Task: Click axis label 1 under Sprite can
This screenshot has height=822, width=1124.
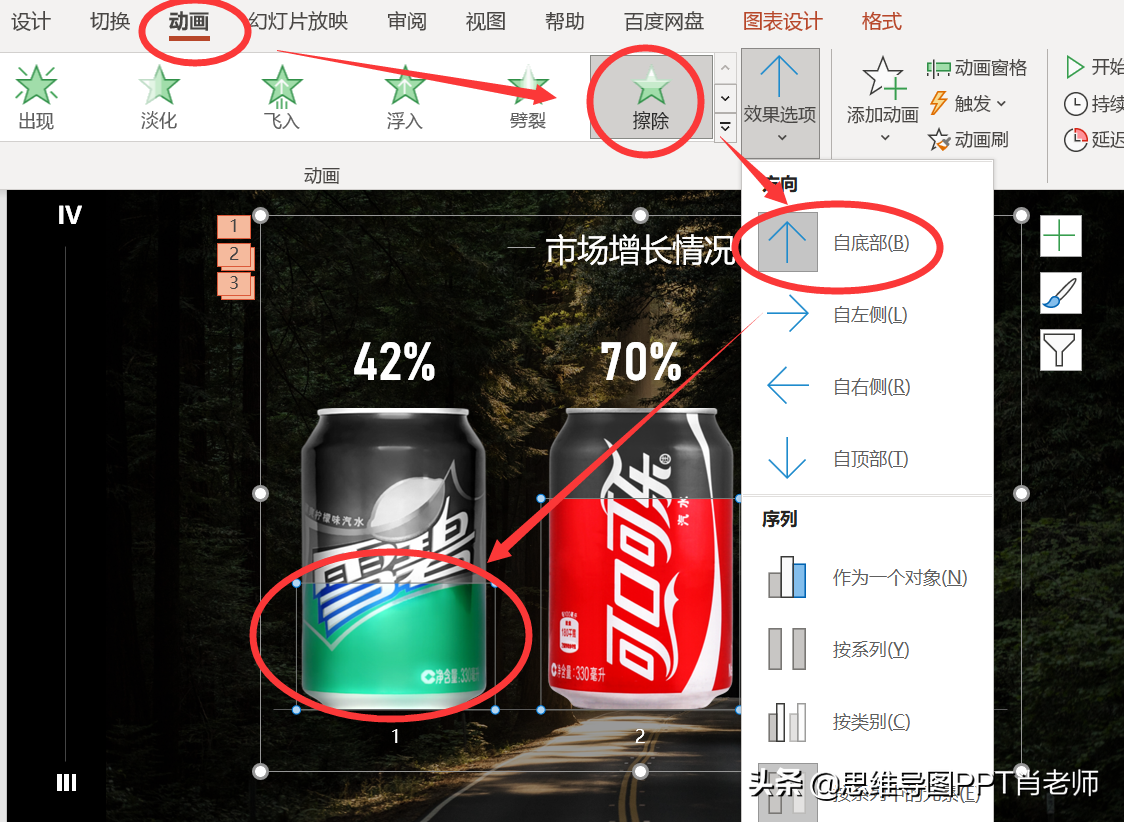Action: click(395, 736)
